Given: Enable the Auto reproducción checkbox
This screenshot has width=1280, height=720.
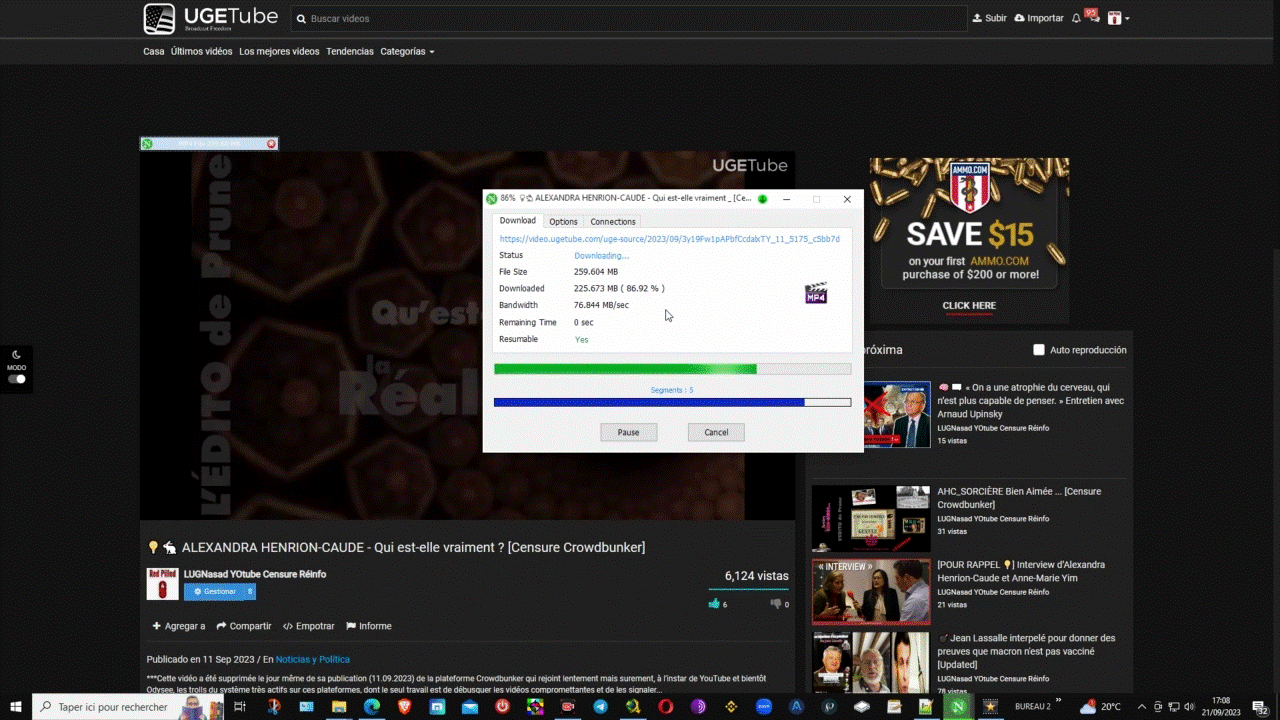Looking at the screenshot, I should [x=1039, y=350].
